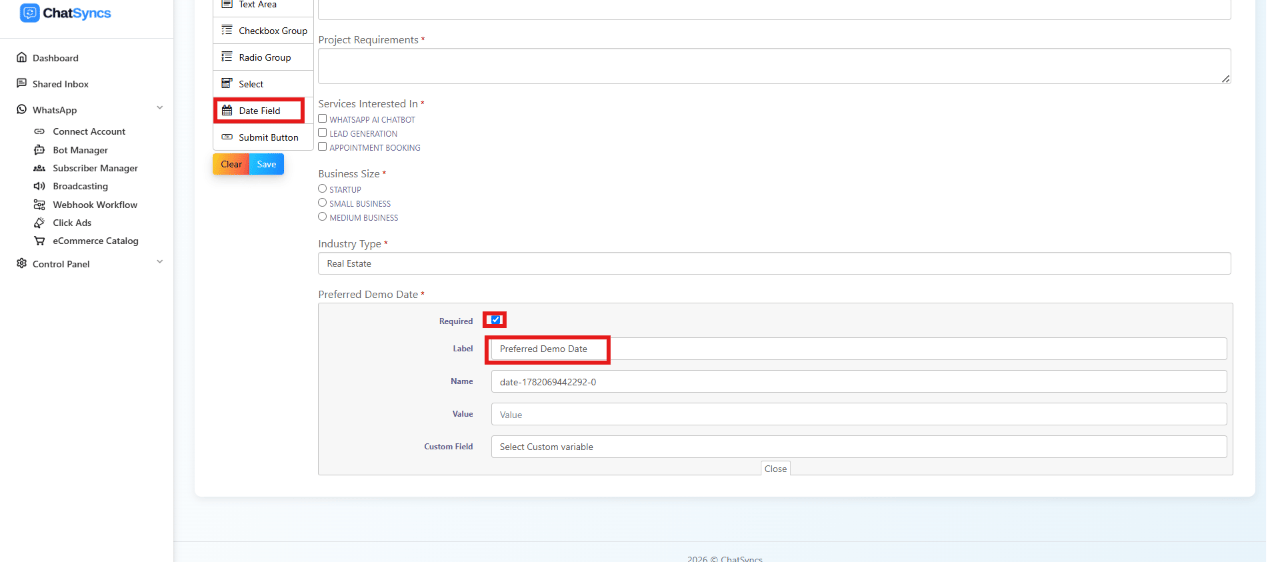Click the Broadcasting megaphone icon
Screen dimensions: 1267x563
pyautogui.click(x=39, y=186)
